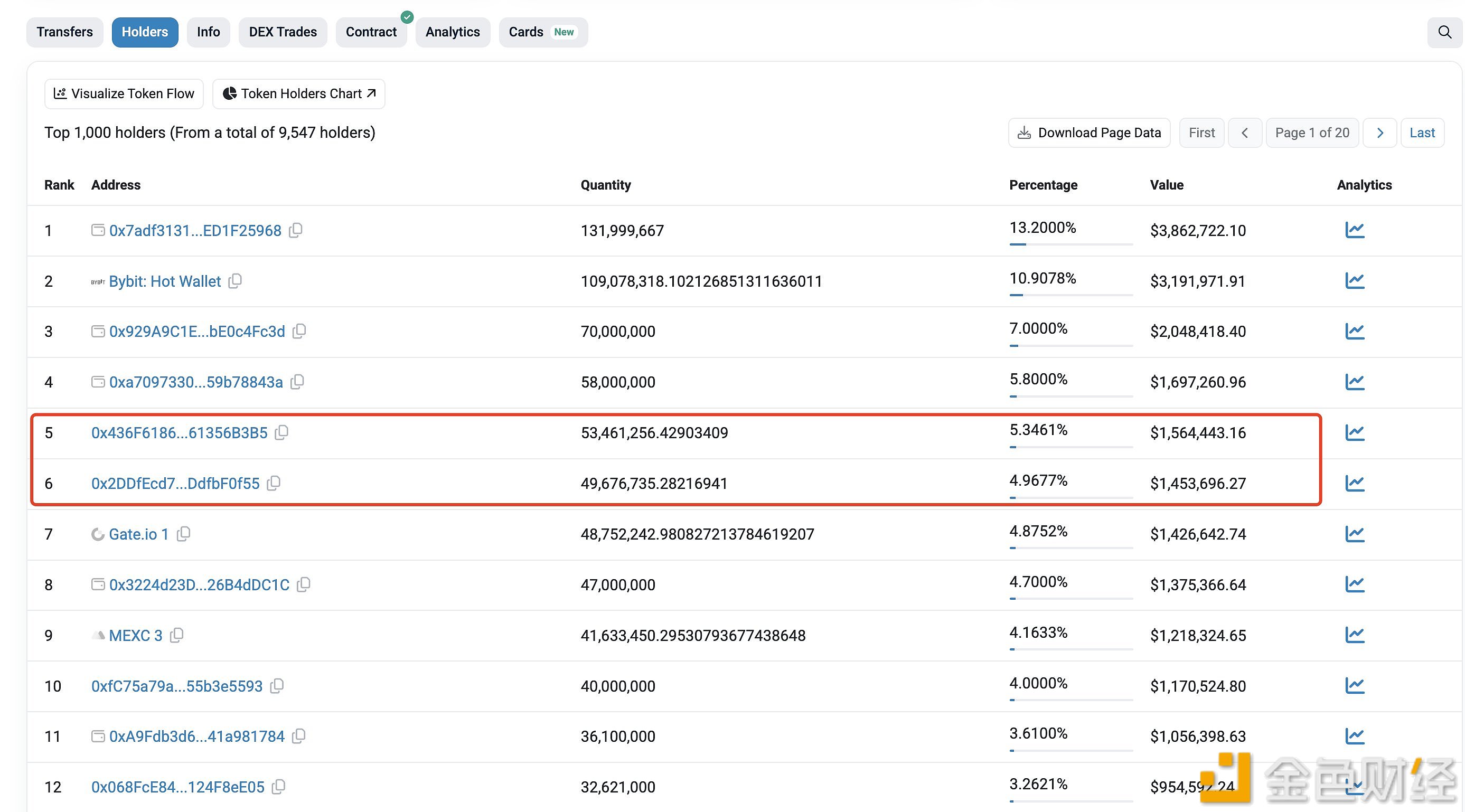Click Visualize Token Flow button
The image size is (1465, 812).
124,94
